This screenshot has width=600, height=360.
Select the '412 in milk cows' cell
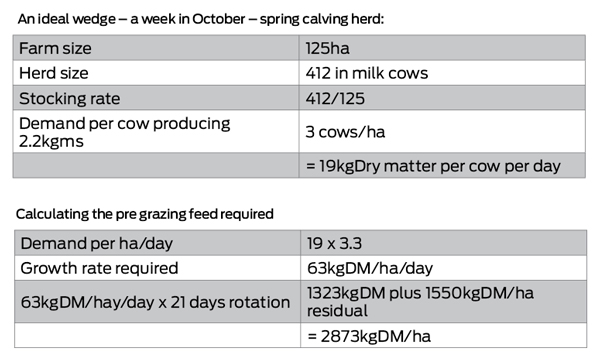tap(442, 73)
